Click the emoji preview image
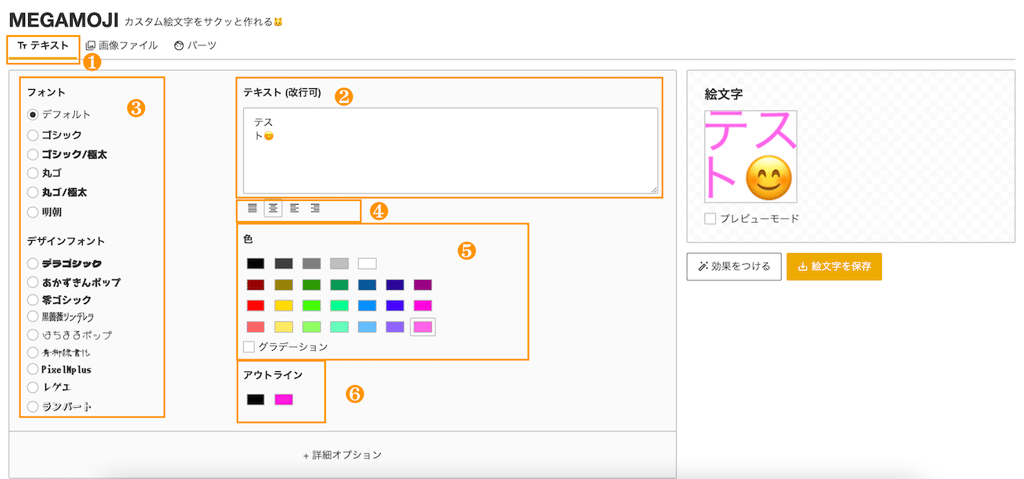The width and height of the screenshot is (1024, 479). (x=750, y=156)
